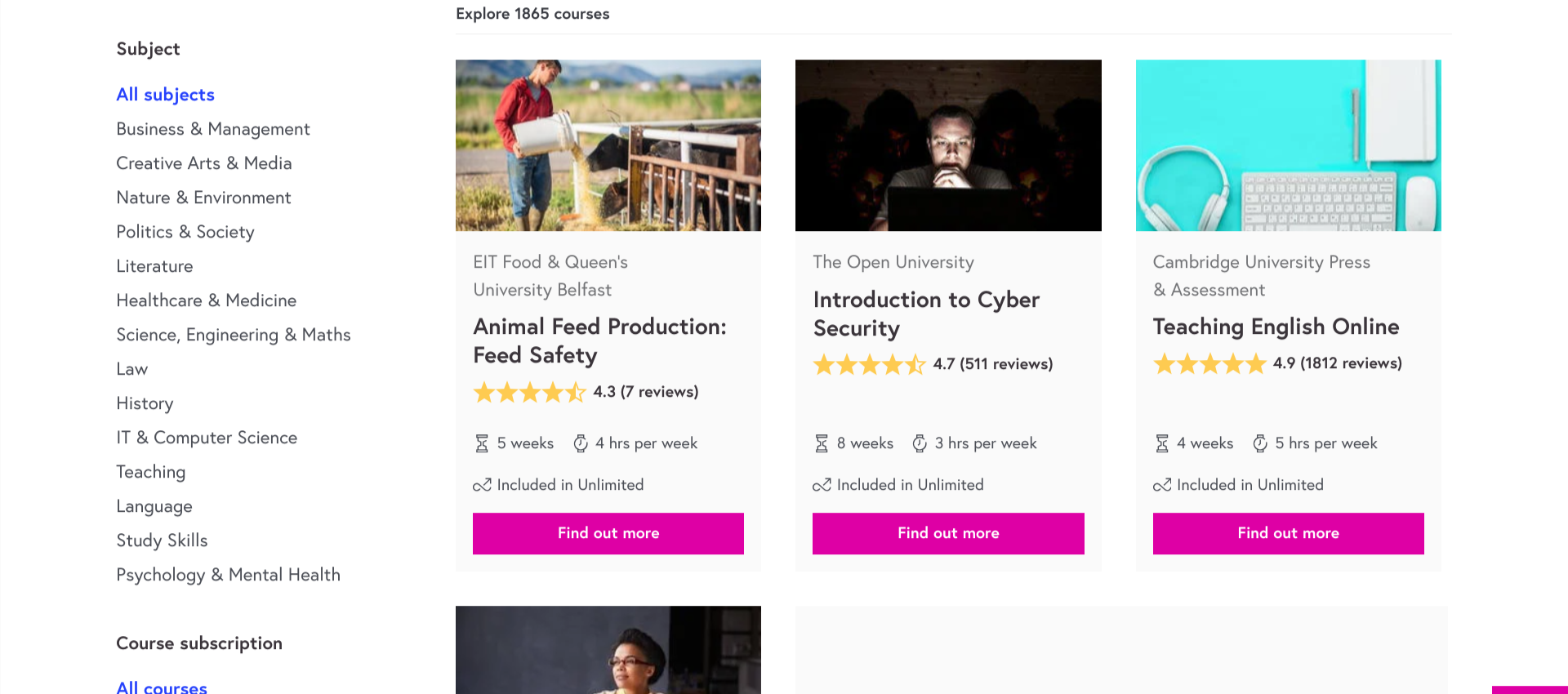
Task: Find out more about Teaching English Online
Action: pos(1288,533)
